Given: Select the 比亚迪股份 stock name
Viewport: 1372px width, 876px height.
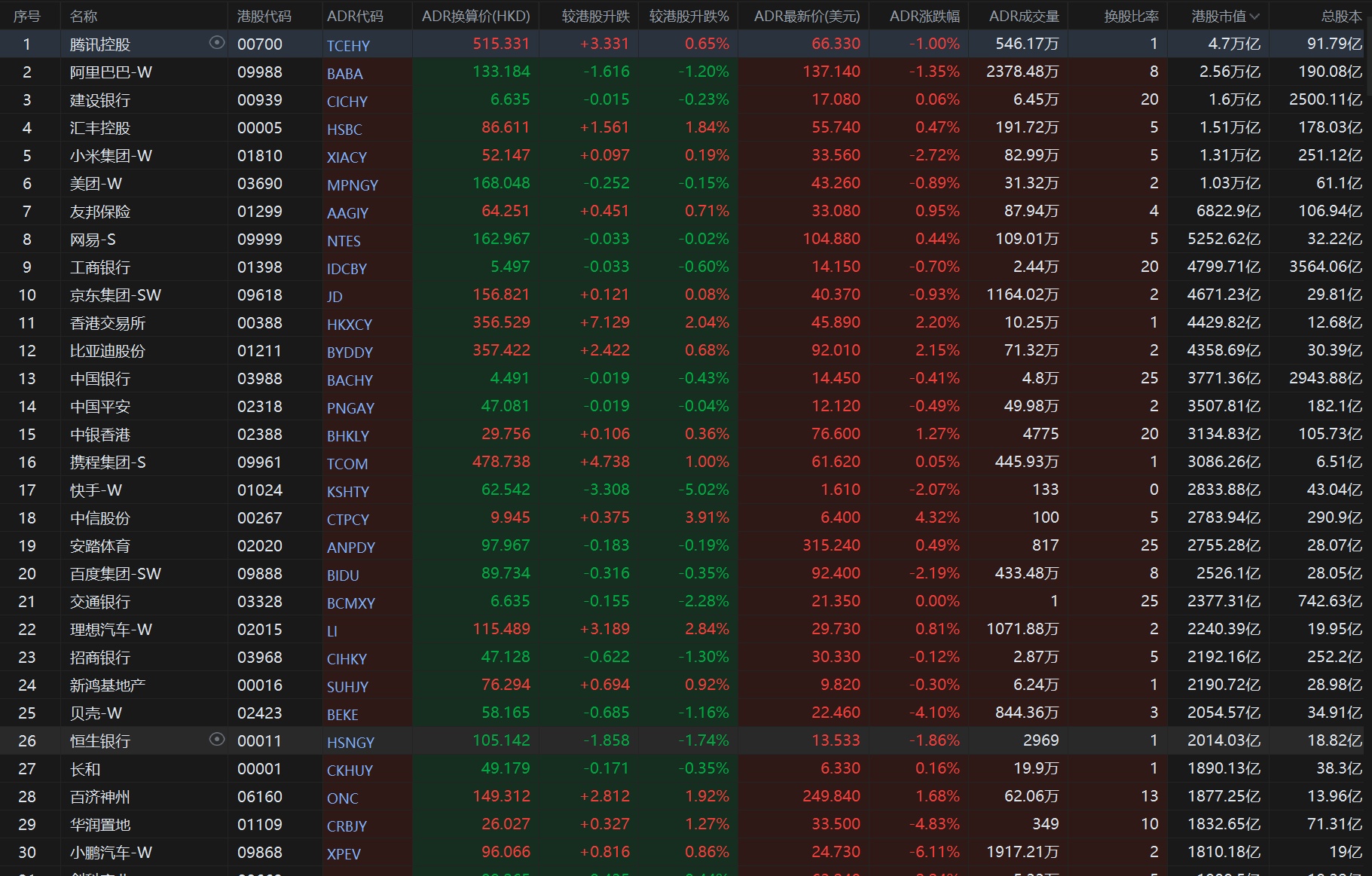Looking at the screenshot, I should tap(107, 351).
